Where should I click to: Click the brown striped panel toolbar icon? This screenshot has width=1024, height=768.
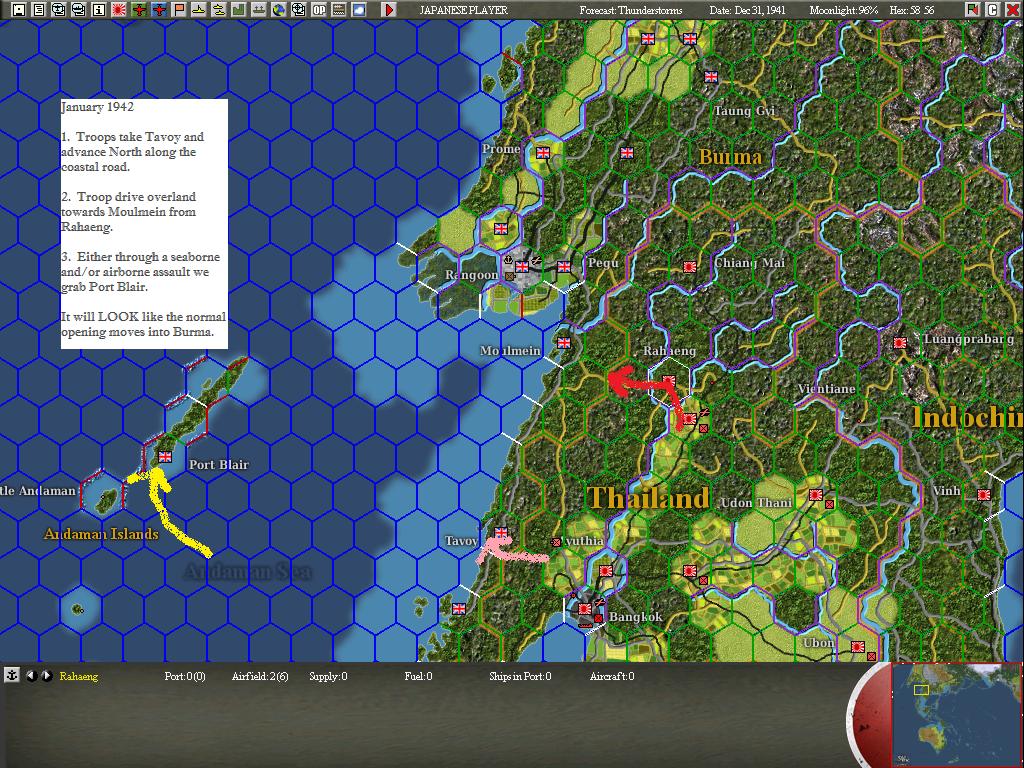[x=339, y=9]
